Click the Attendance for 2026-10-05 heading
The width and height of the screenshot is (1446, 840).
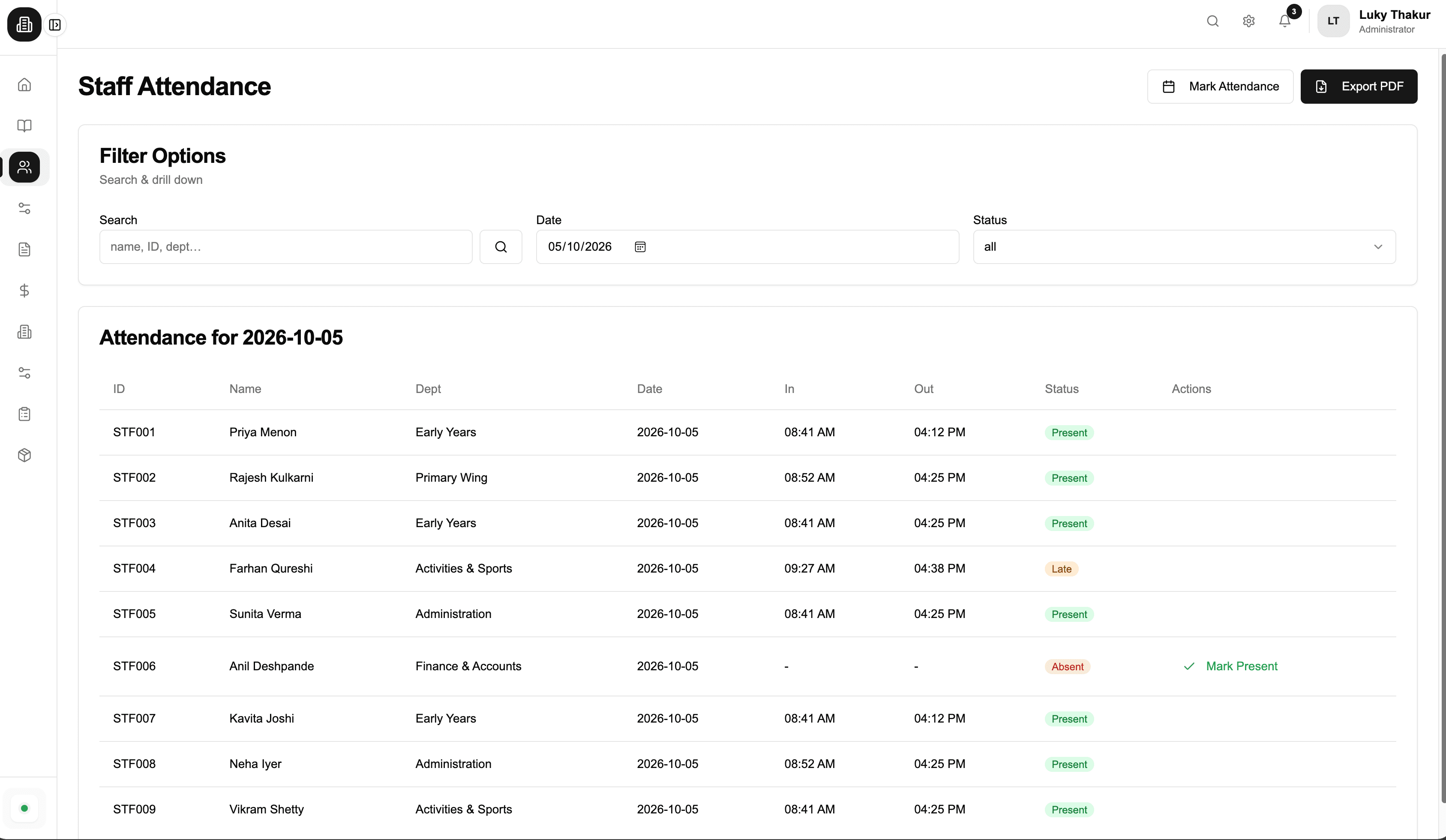pos(221,337)
